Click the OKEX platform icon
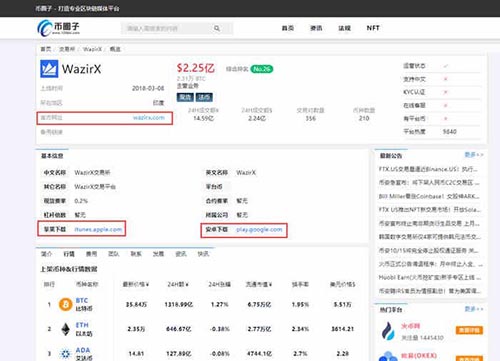The image size is (500, 361). pyautogui.click(x=388, y=356)
